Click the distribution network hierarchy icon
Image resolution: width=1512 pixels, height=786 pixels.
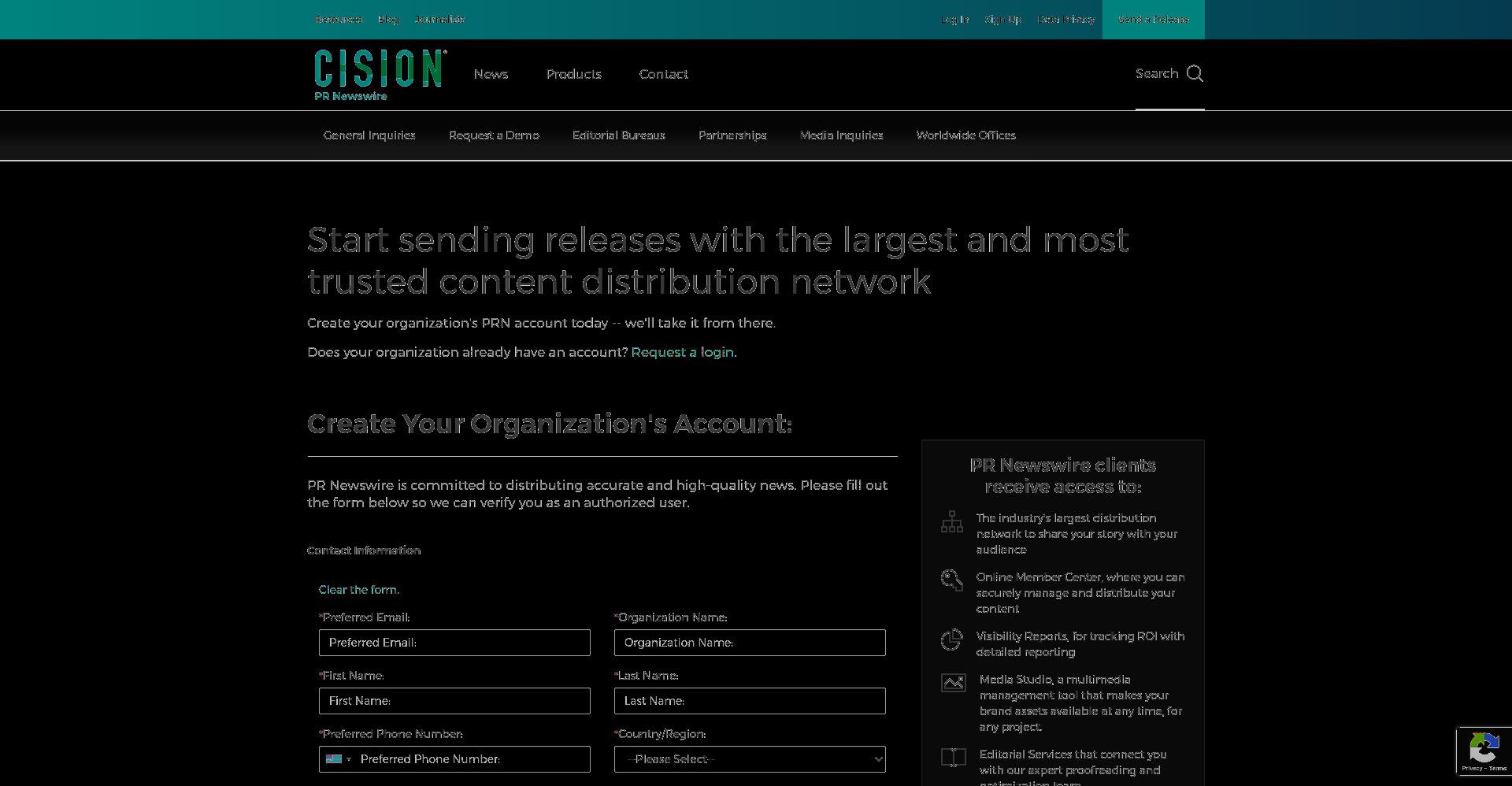(x=952, y=521)
